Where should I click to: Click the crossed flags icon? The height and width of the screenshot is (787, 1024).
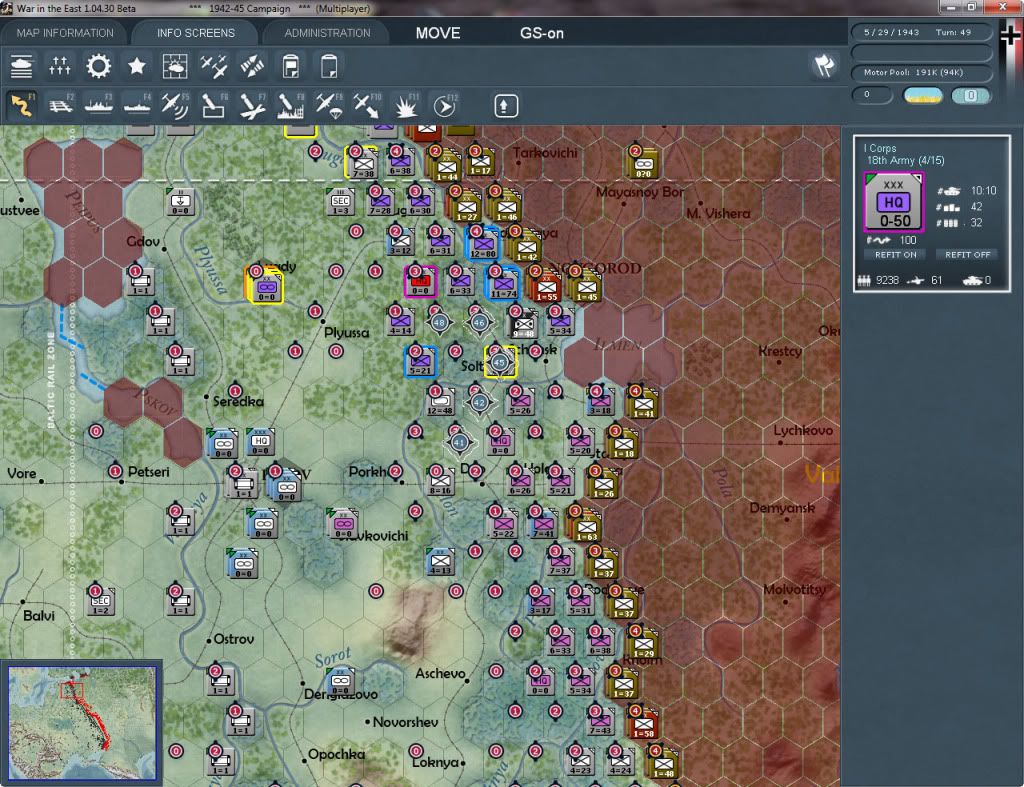pos(824,66)
